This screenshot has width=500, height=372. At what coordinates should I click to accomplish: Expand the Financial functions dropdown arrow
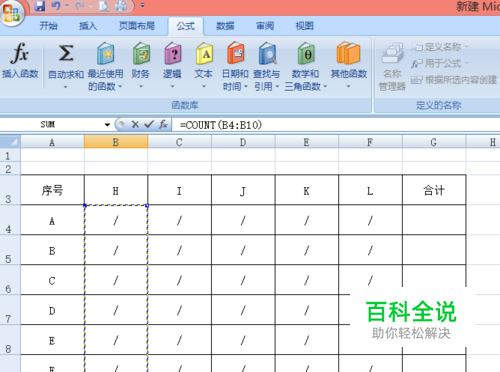(x=141, y=86)
